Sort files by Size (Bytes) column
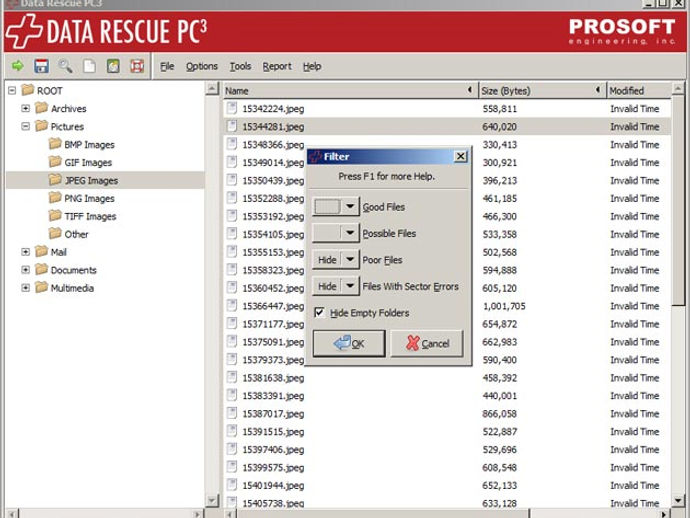Screen dimensions: 690x518 pyautogui.click(x=542, y=91)
